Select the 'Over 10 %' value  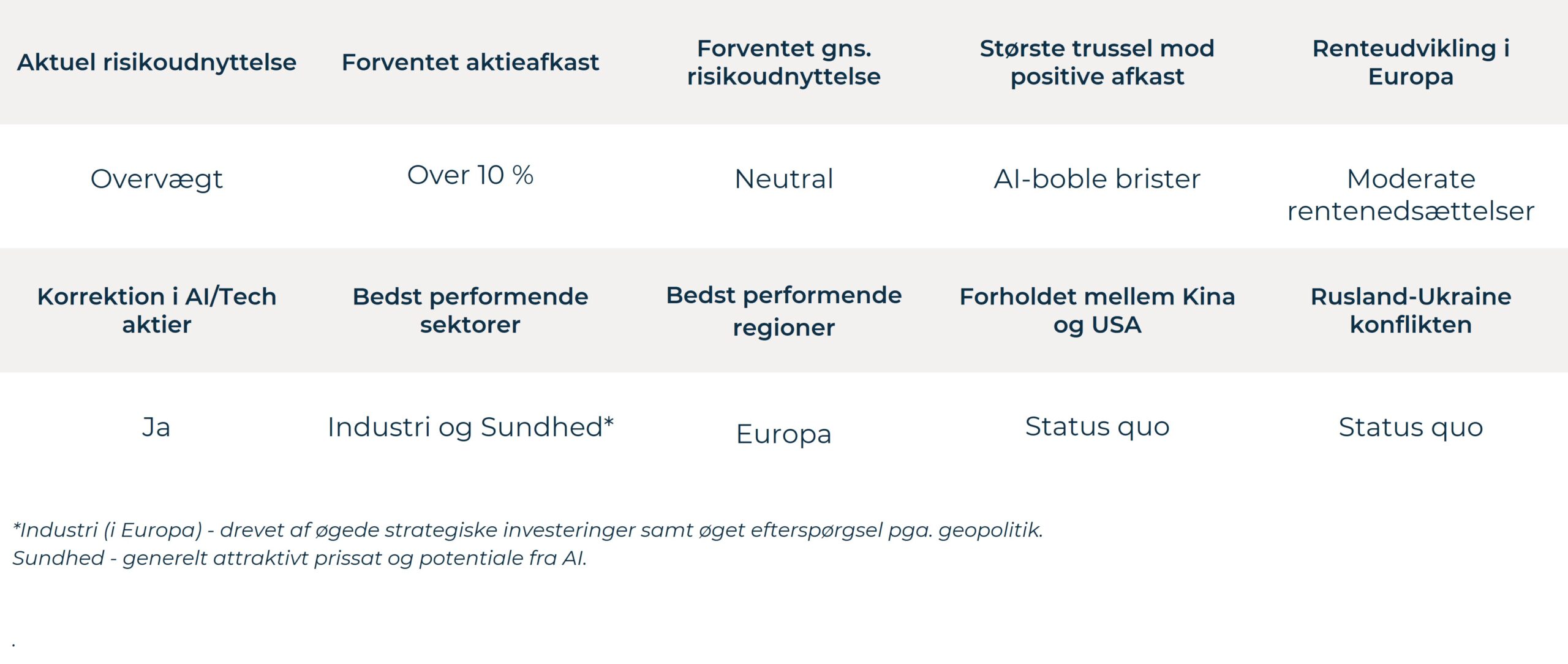[470, 176]
